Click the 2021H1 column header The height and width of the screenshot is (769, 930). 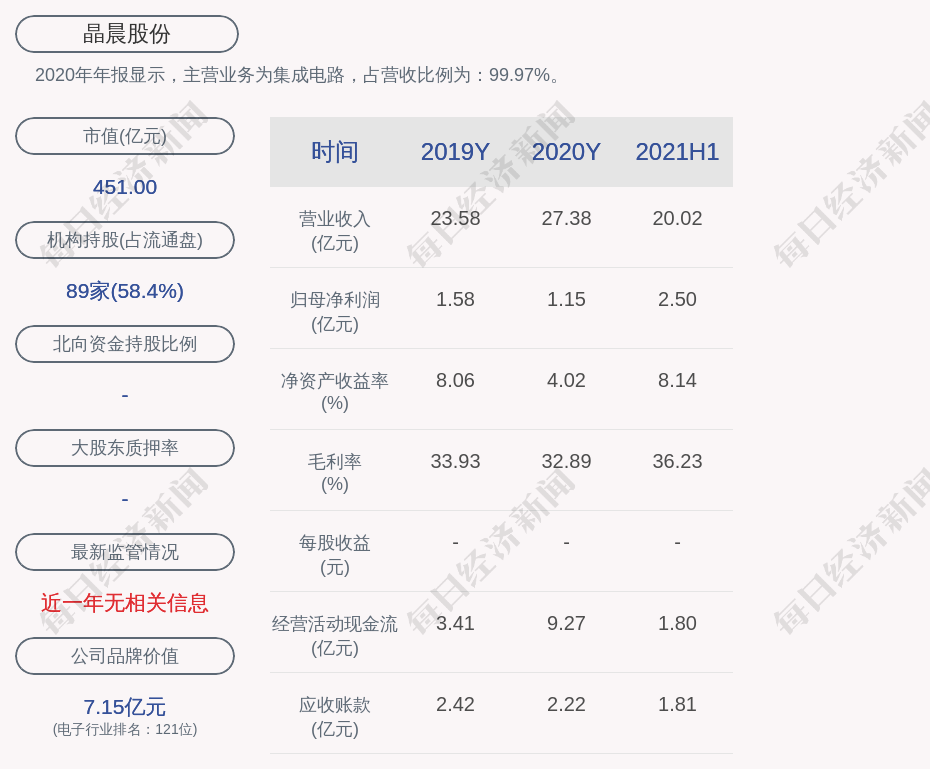(x=677, y=152)
